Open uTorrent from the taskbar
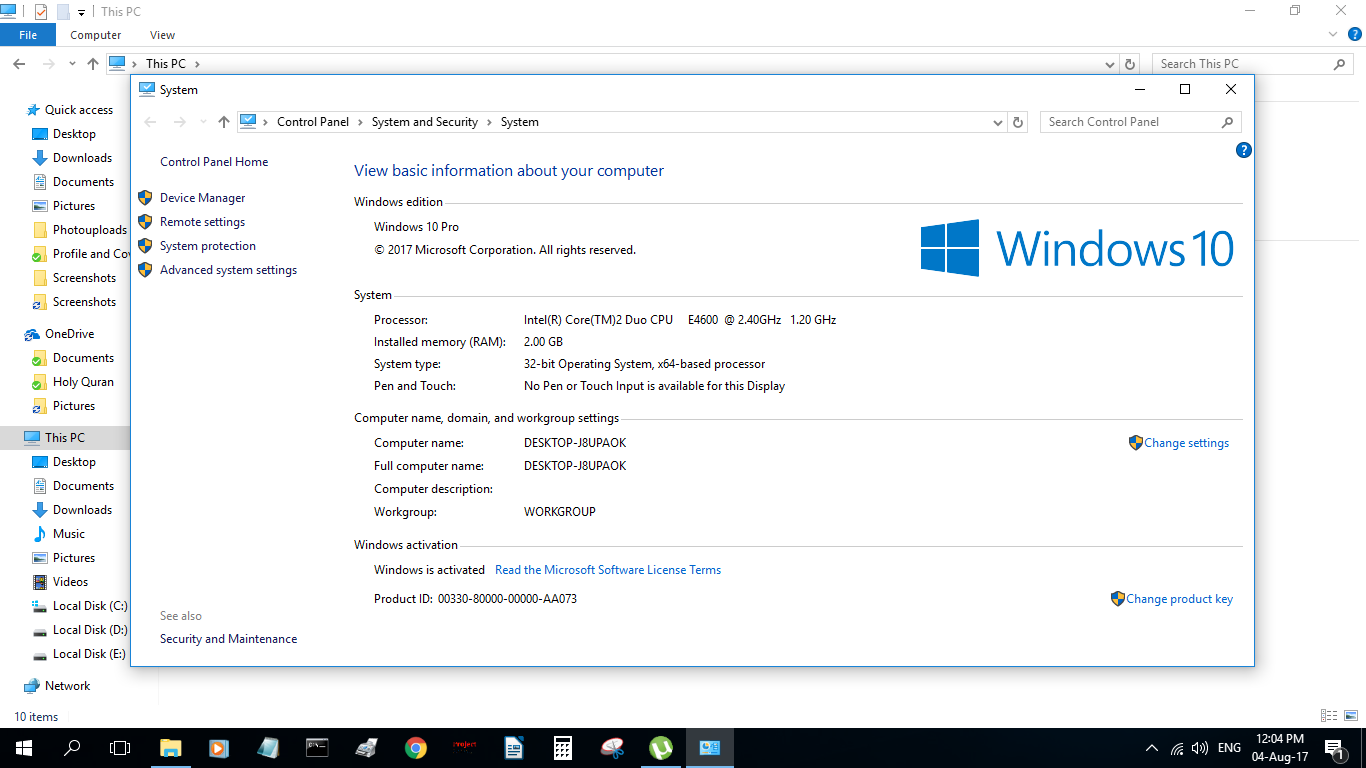 [661, 748]
